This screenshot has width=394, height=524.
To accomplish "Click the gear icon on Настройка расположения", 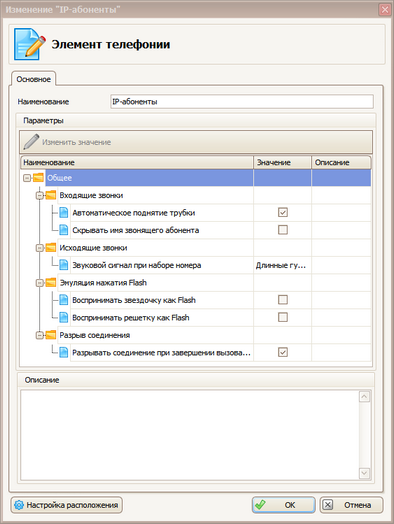I will 19,505.
